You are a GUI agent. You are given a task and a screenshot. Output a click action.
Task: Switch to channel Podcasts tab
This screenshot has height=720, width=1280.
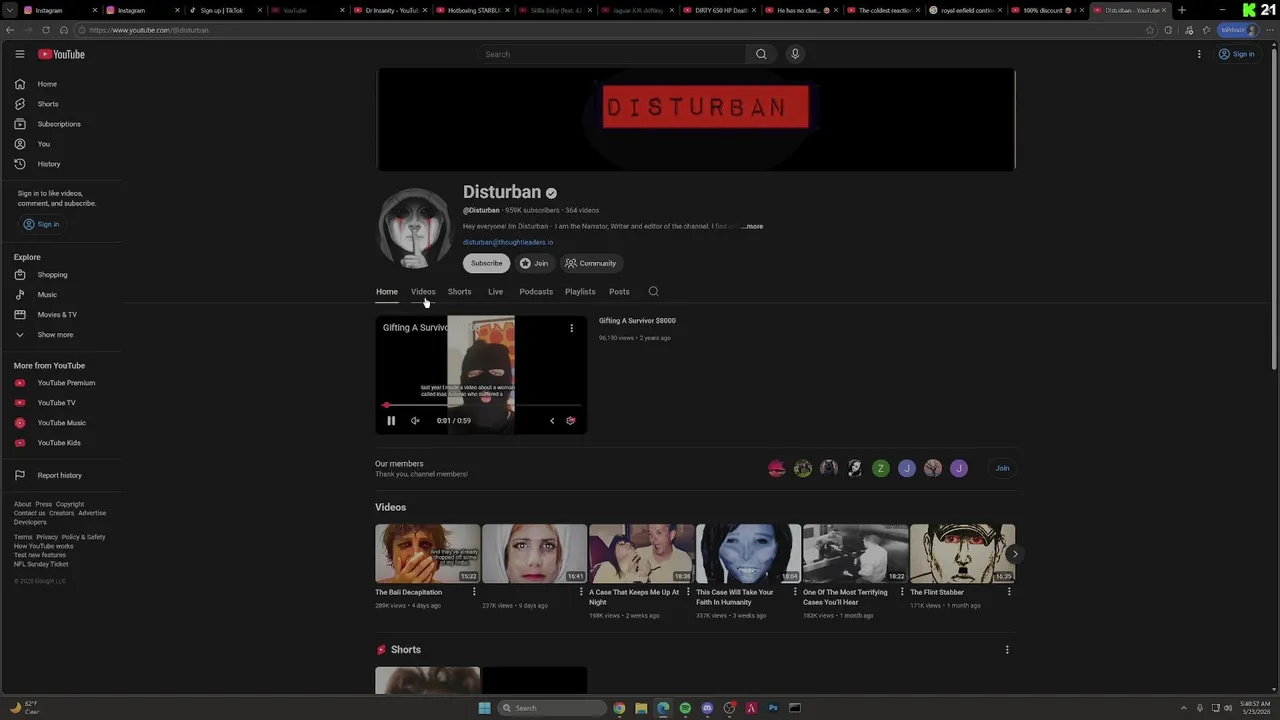[x=536, y=292]
